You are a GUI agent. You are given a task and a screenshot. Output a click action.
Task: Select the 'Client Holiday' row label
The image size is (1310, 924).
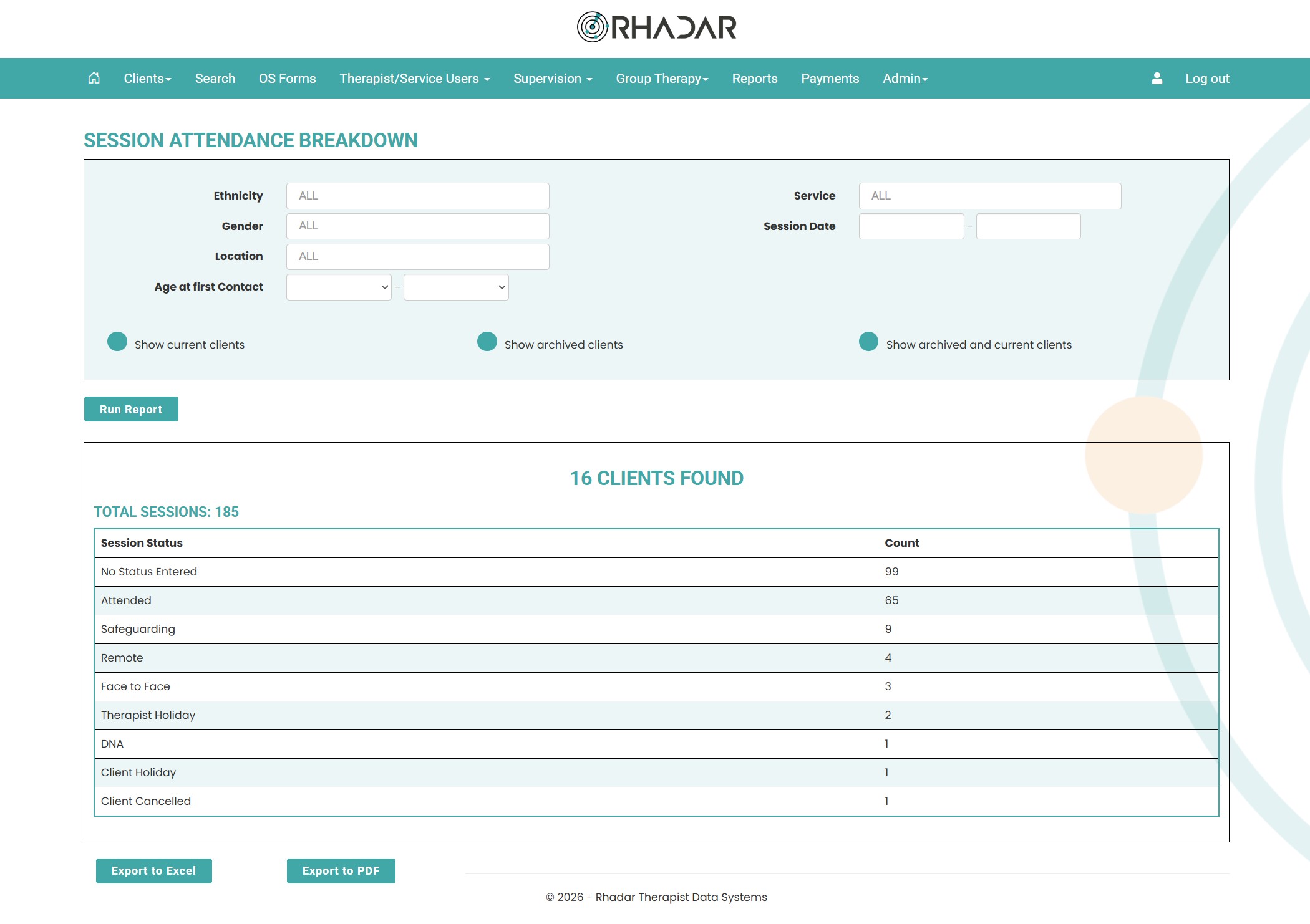point(138,772)
